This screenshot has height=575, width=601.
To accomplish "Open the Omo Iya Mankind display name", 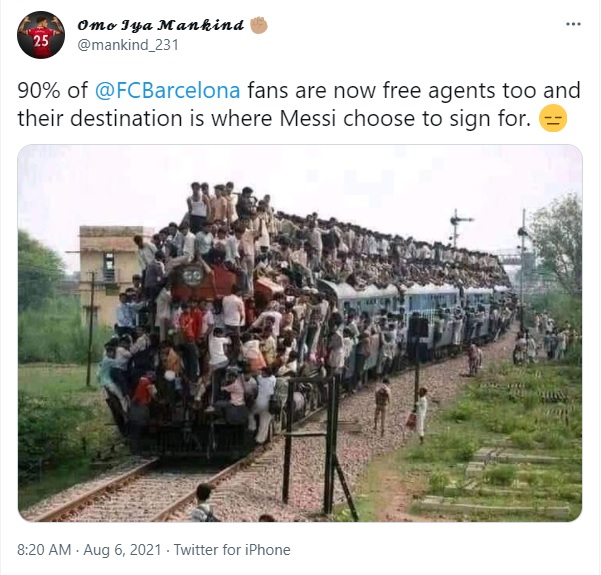I will point(160,25).
